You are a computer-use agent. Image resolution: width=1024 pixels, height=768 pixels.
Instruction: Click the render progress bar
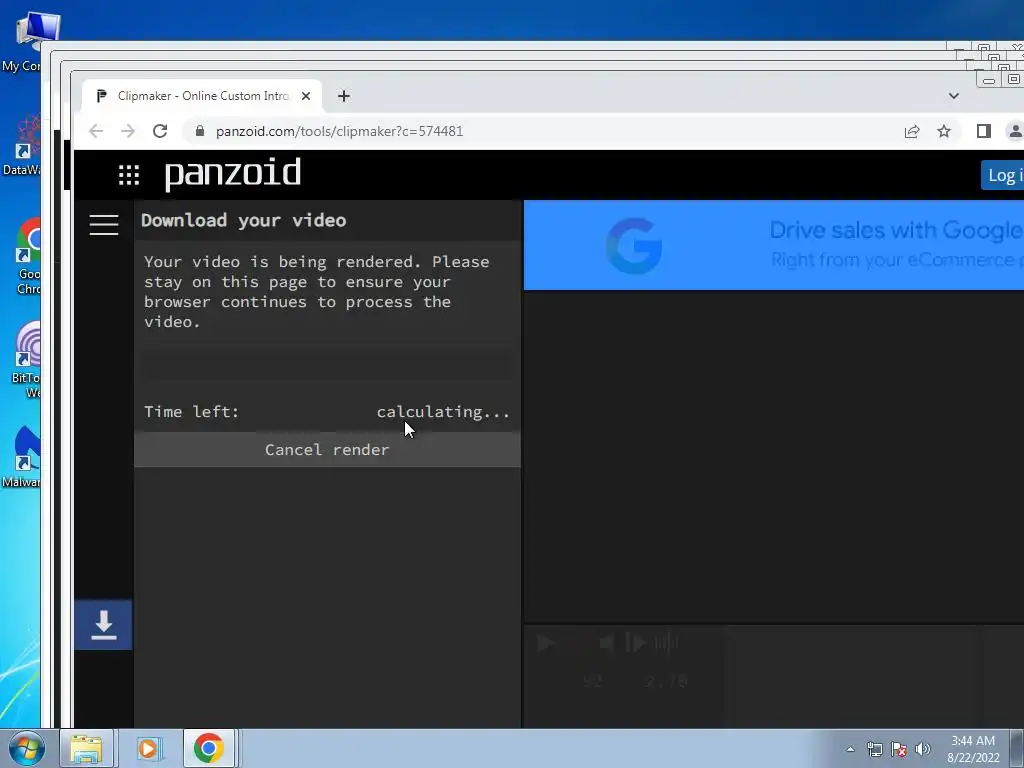tap(325, 364)
